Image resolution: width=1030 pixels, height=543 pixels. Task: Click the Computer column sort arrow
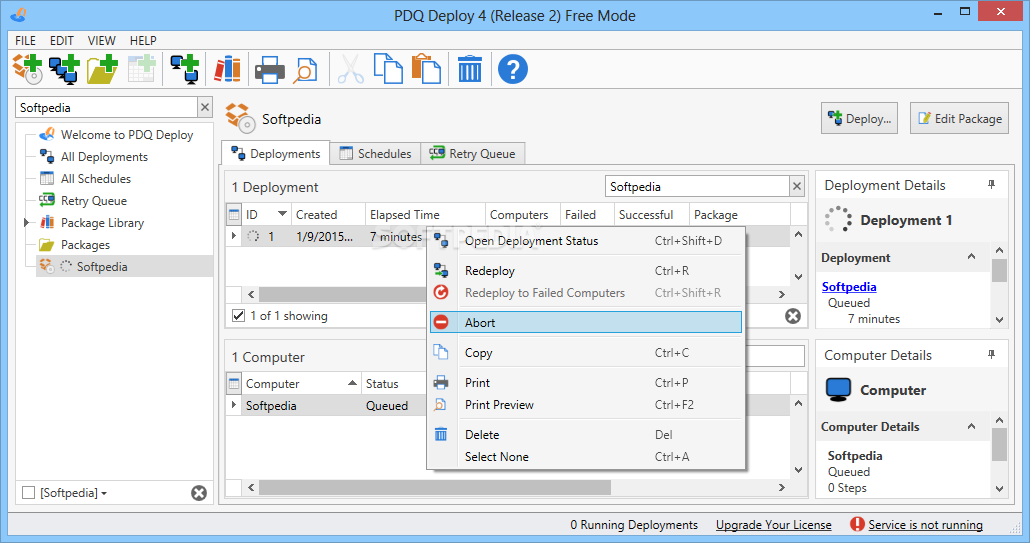click(x=353, y=383)
